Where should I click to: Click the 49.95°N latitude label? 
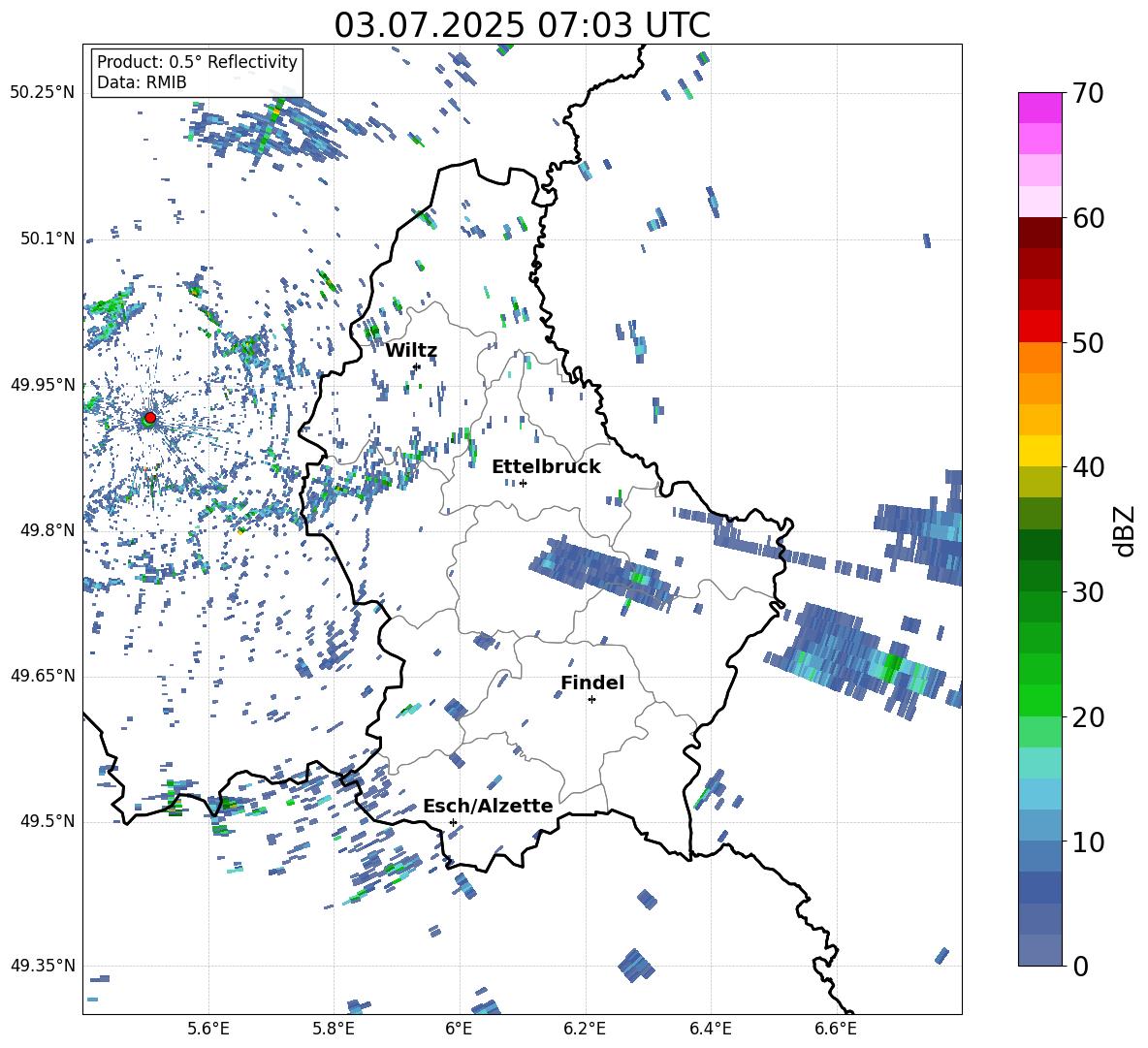coord(43,384)
